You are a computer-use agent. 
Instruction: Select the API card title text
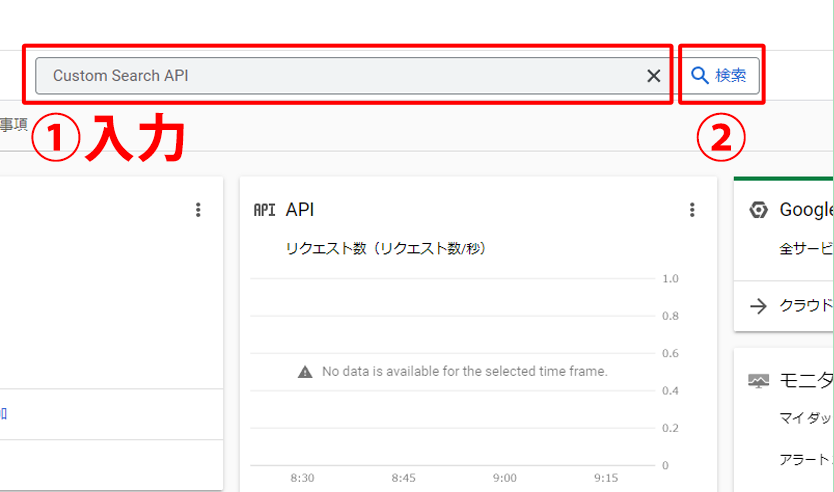(300, 210)
